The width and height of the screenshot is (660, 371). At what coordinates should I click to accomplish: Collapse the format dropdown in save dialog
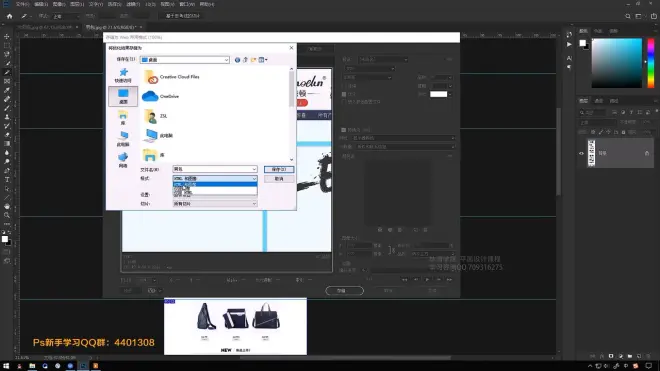pyautogui.click(x=254, y=179)
